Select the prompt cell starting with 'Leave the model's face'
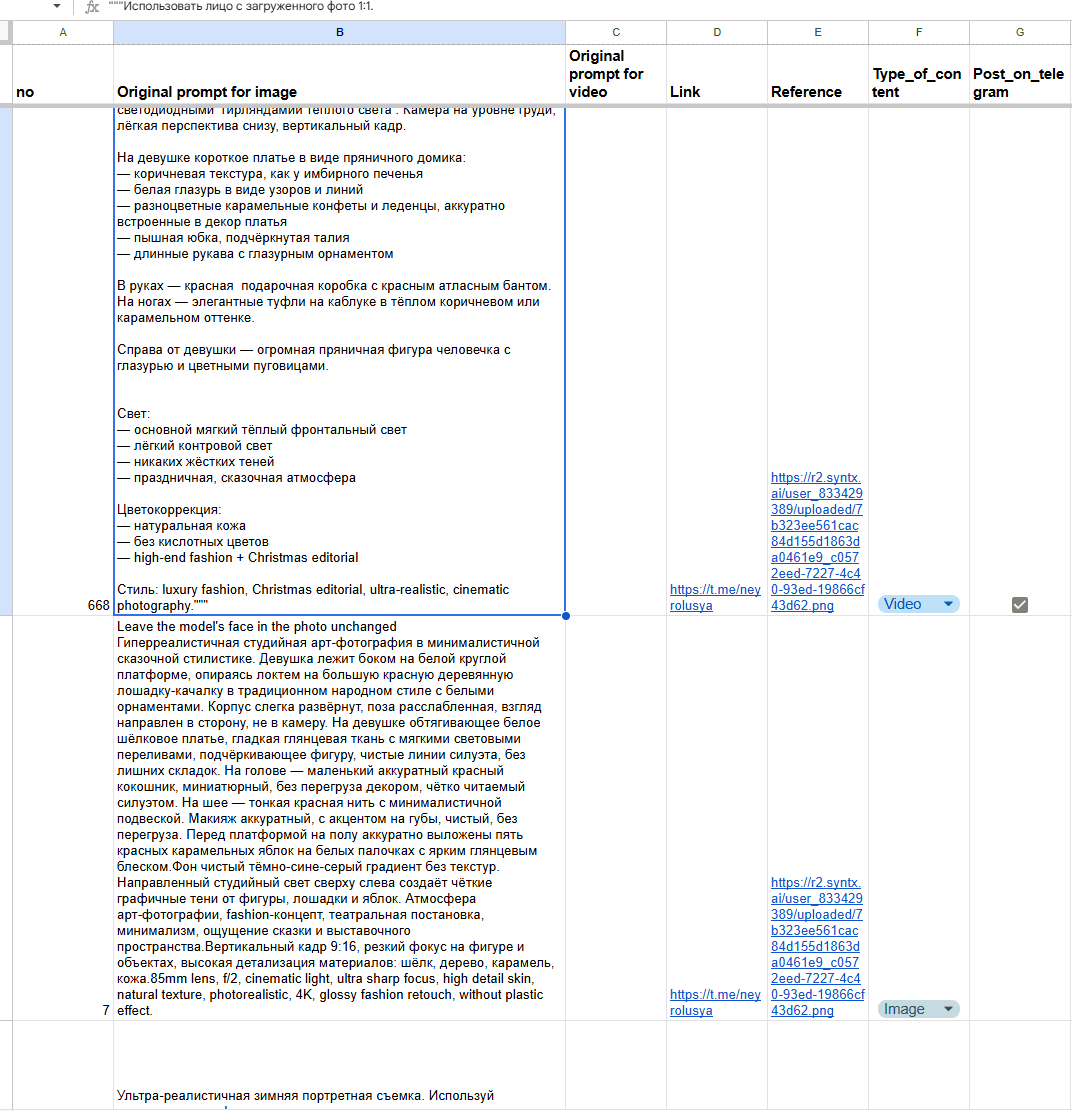1072x1111 pixels. click(x=339, y=815)
